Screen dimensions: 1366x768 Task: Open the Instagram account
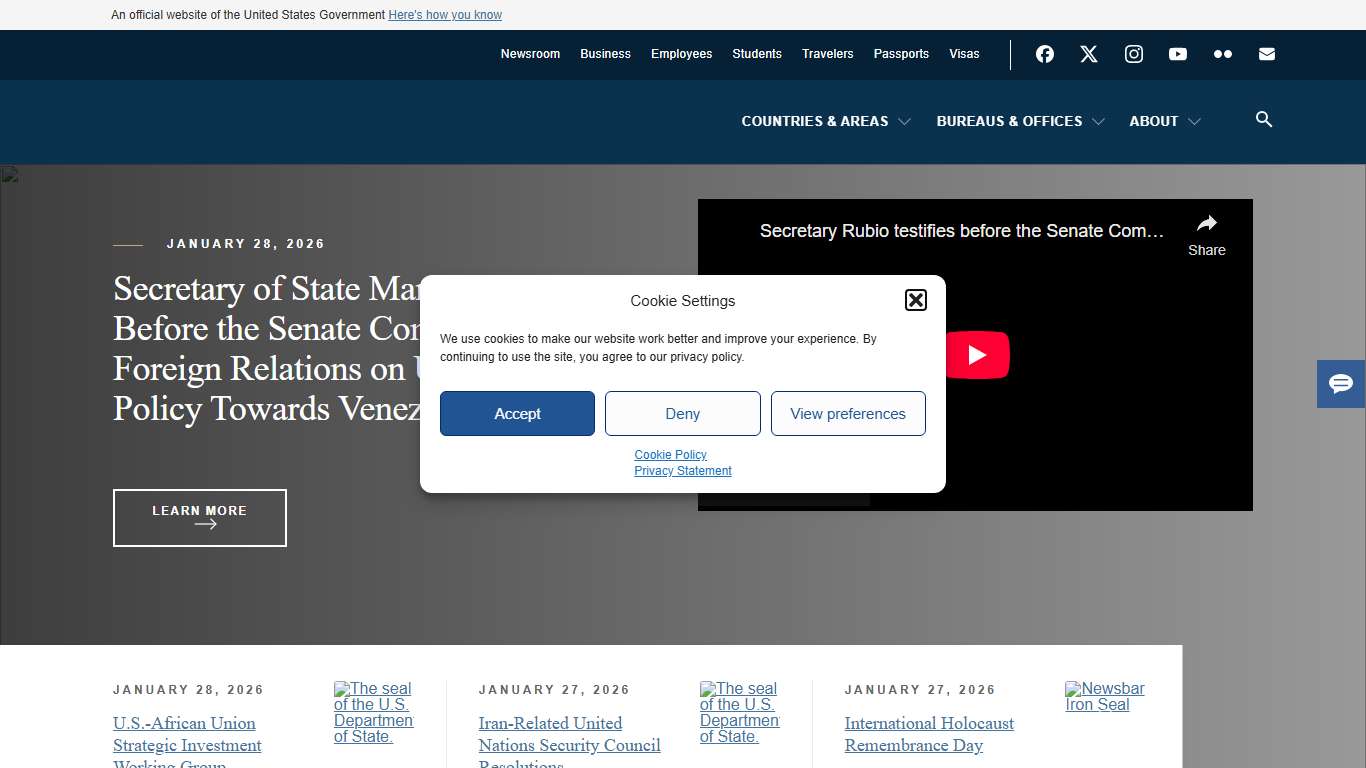point(1133,54)
